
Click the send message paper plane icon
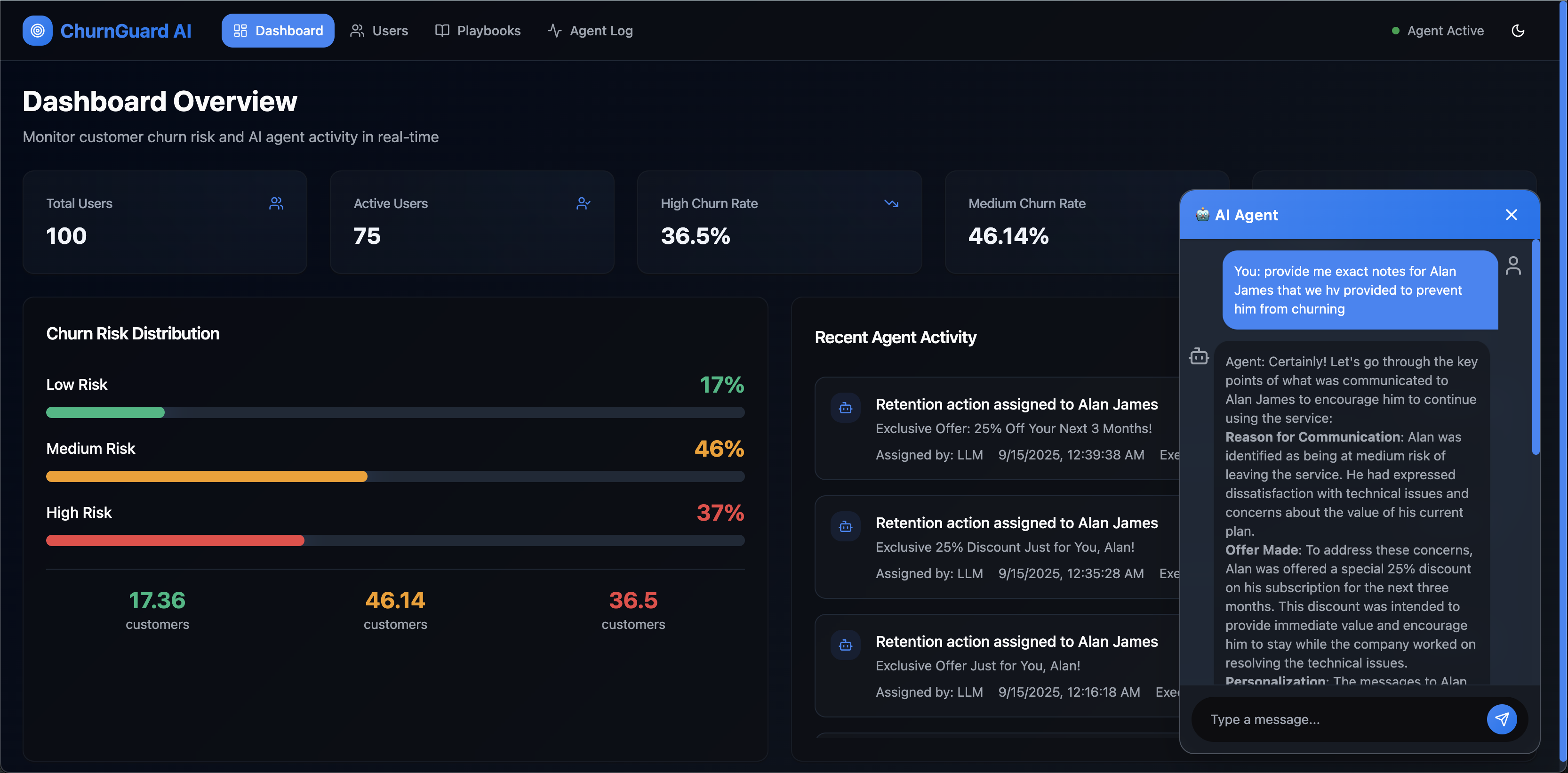tap(1501, 719)
